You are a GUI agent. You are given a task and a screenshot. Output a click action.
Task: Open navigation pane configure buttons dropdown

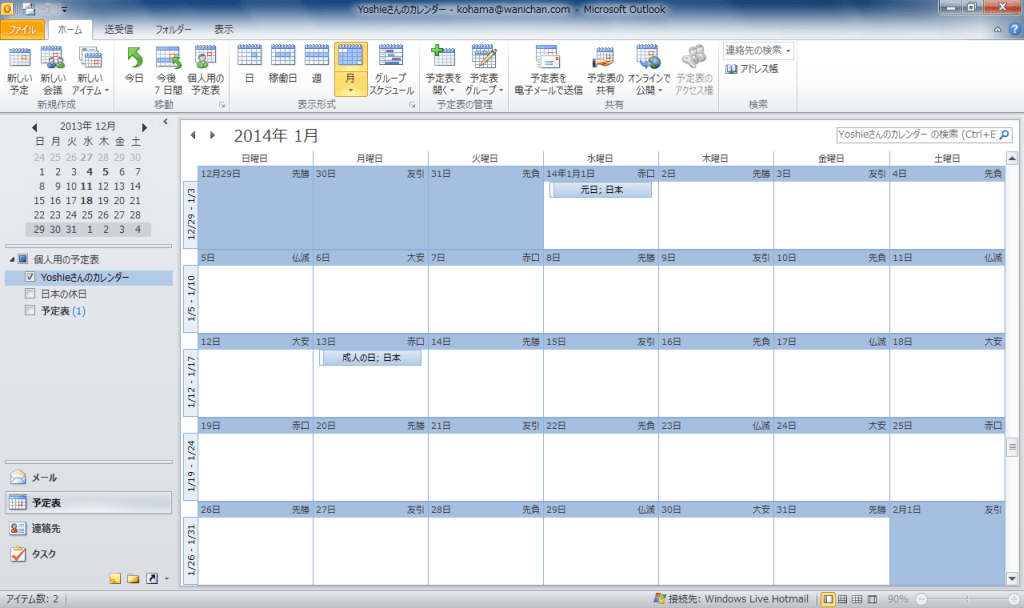pos(167,579)
